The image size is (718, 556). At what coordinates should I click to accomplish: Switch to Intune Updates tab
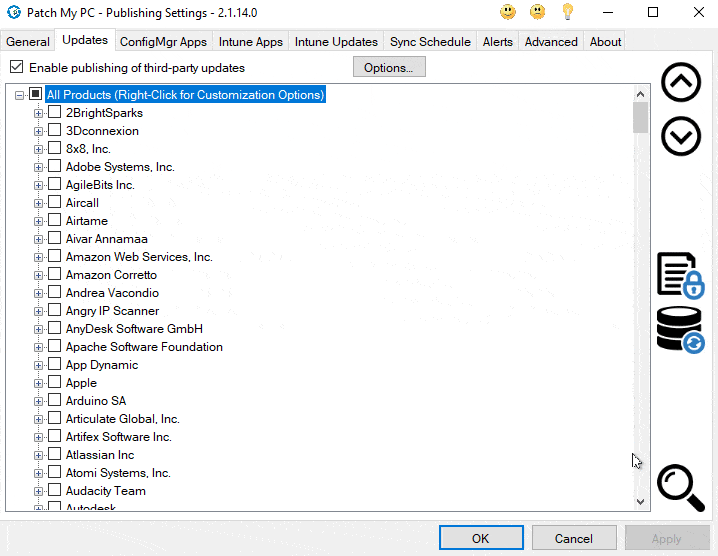click(336, 42)
